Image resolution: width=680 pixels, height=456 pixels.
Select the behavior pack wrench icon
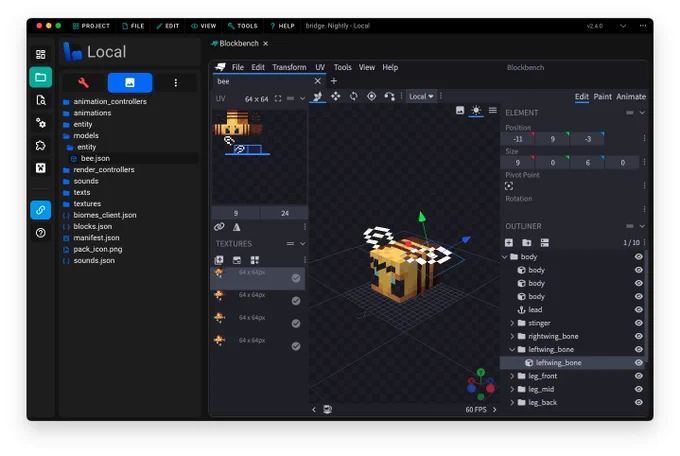pos(83,82)
